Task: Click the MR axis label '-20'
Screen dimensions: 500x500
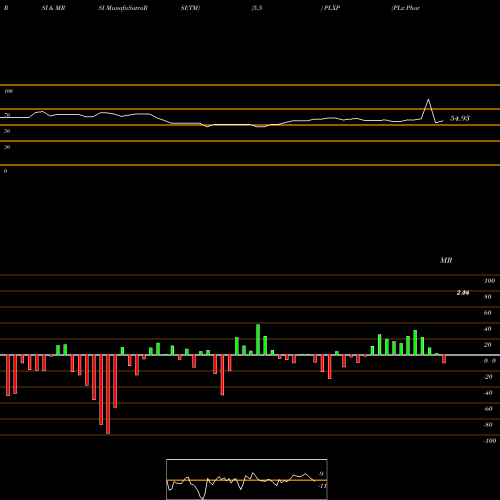Action: 488,377
